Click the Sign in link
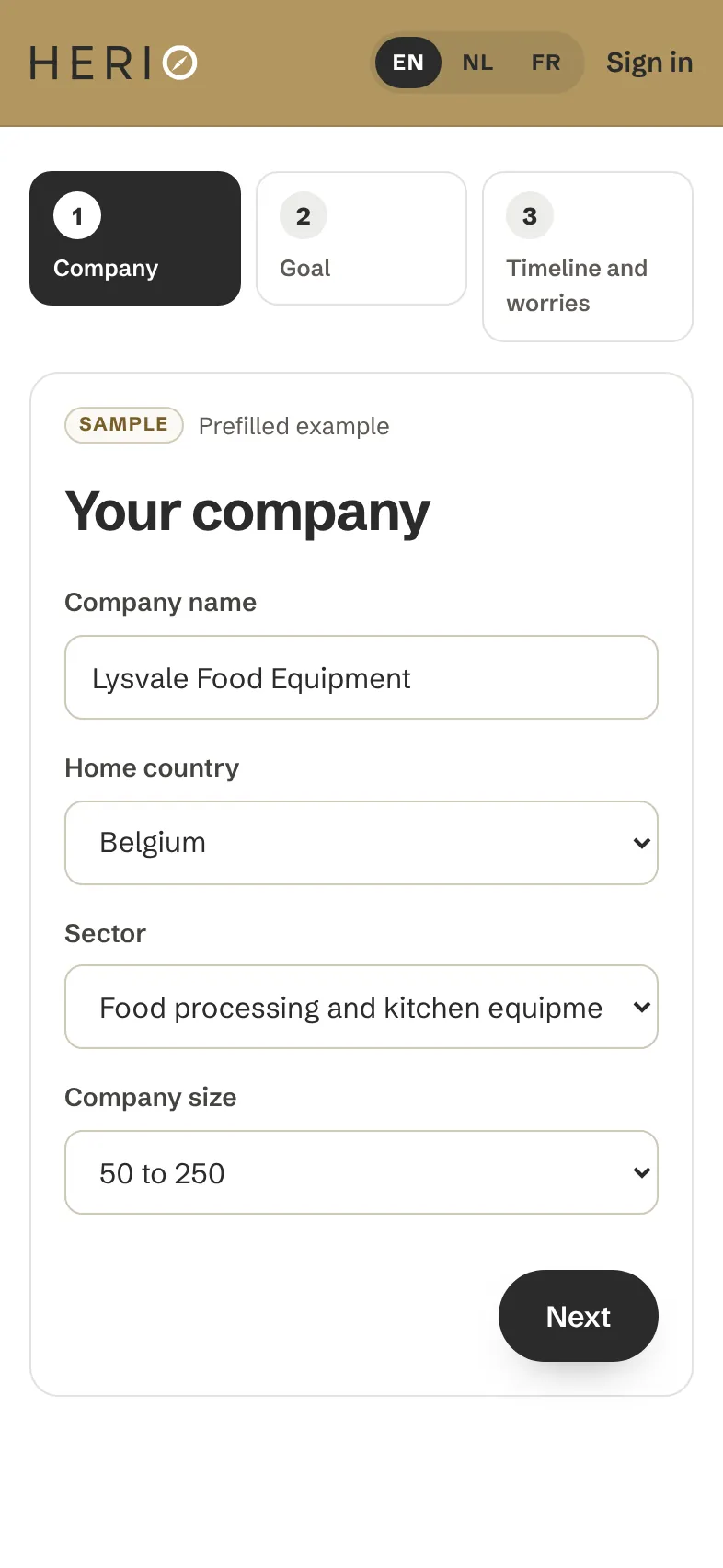 [x=649, y=63]
